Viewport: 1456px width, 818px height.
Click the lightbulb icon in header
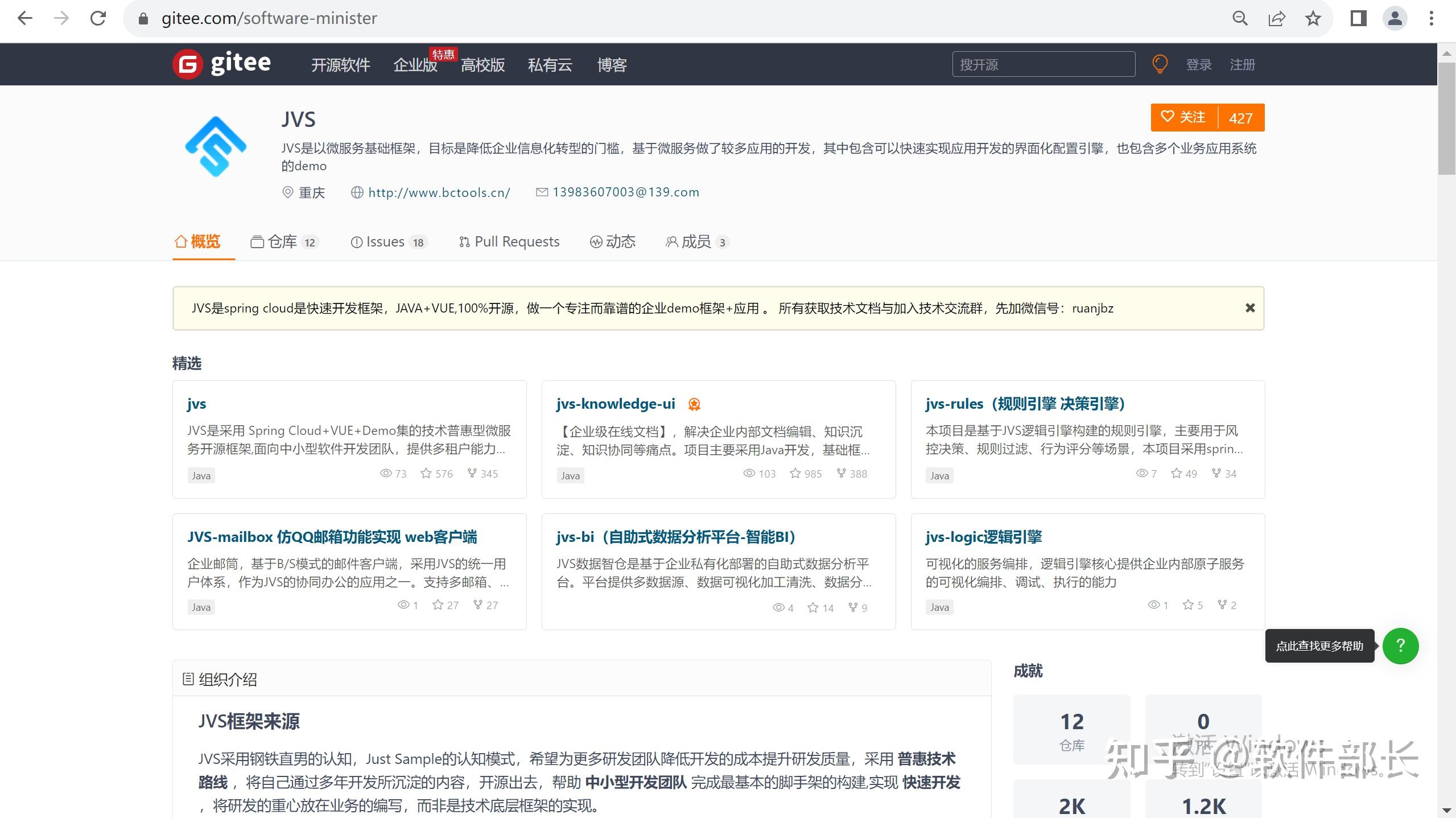click(x=1160, y=64)
